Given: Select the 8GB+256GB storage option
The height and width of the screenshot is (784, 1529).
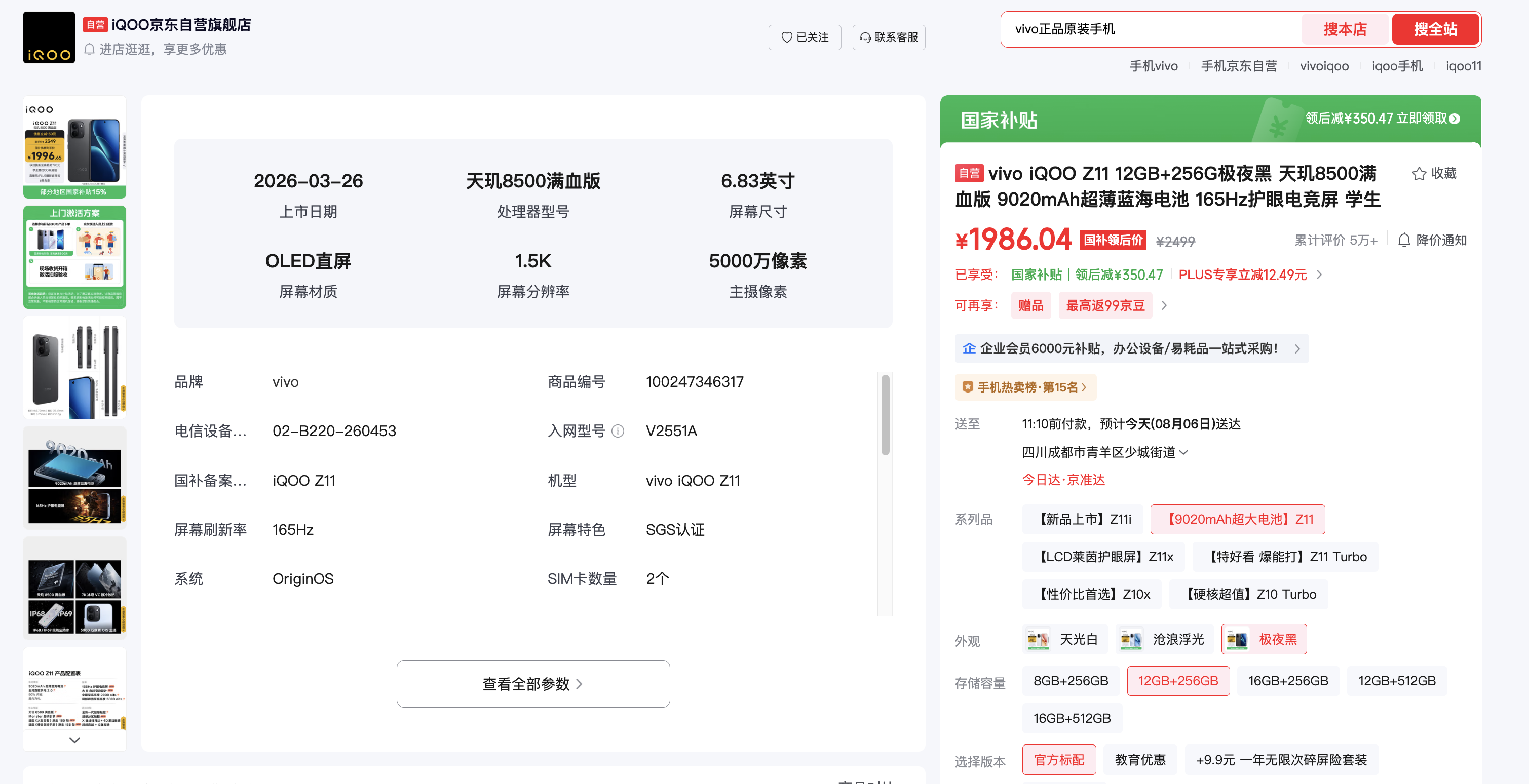Looking at the screenshot, I should point(1071,681).
